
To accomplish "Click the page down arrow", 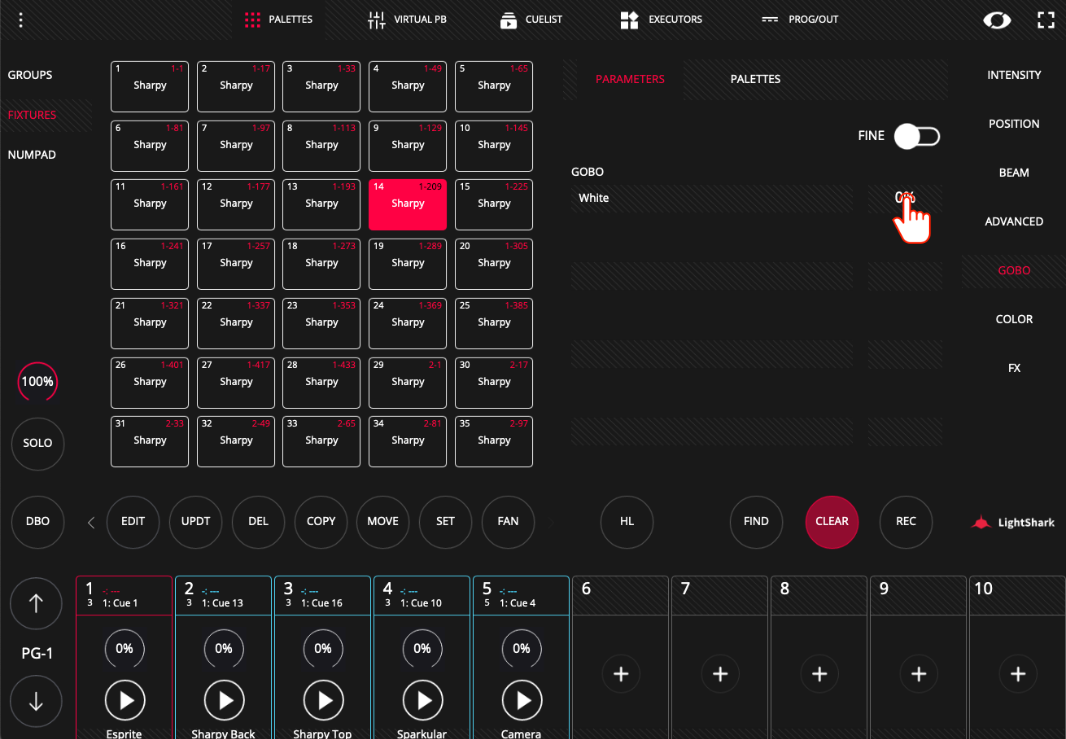I will 36,701.
